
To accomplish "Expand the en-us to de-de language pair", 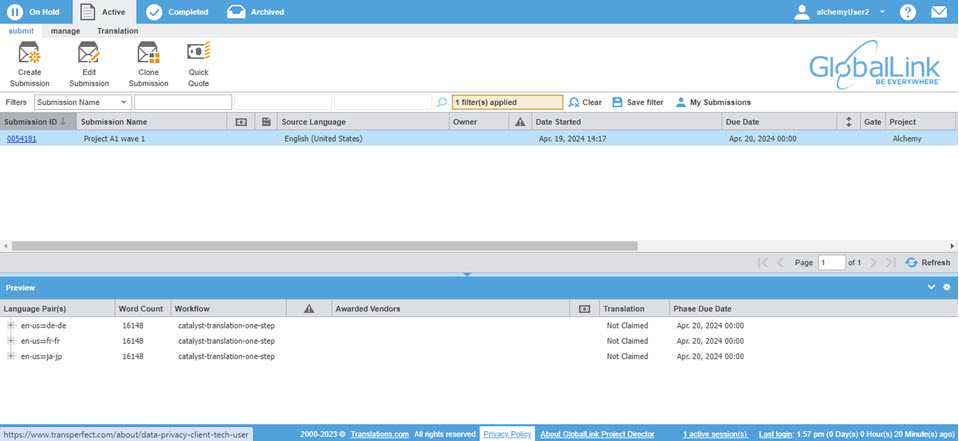I will click(11, 326).
